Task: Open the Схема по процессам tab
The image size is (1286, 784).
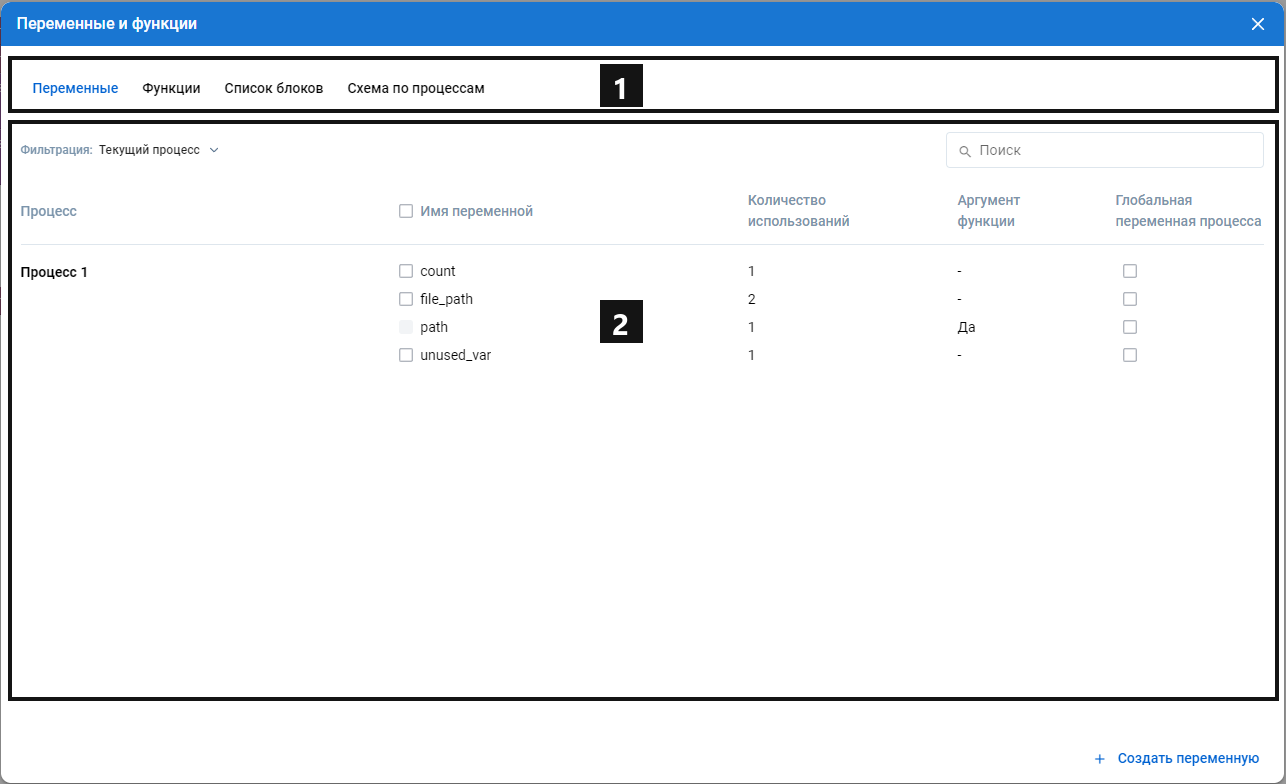Action: 416,88
